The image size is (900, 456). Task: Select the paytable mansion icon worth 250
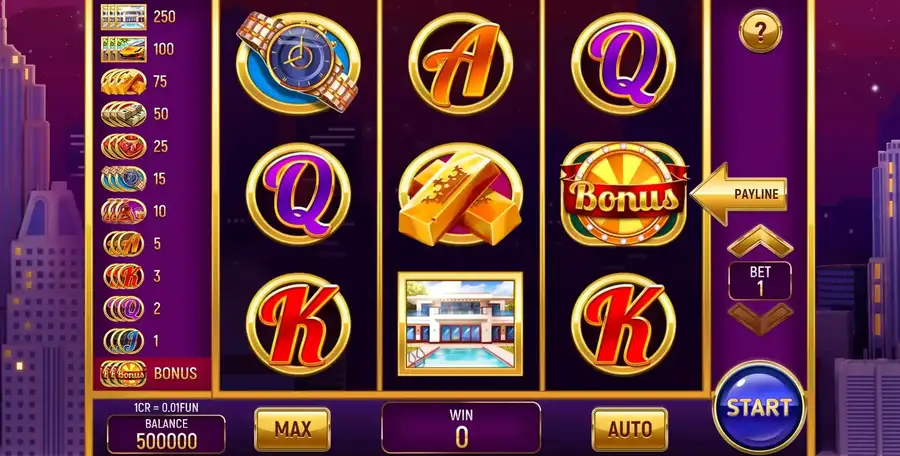[124, 17]
